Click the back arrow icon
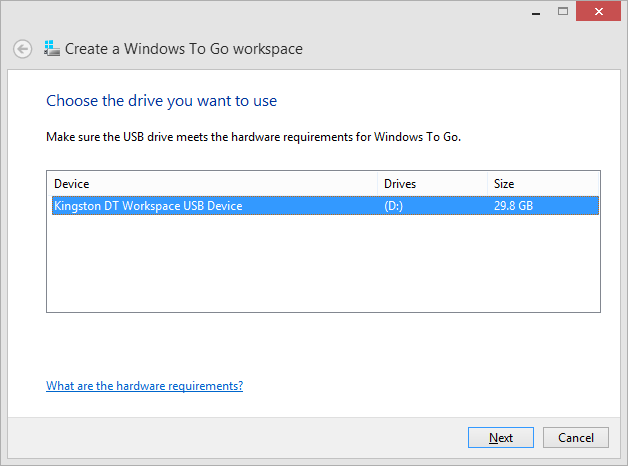628x466 pixels. [x=22, y=49]
